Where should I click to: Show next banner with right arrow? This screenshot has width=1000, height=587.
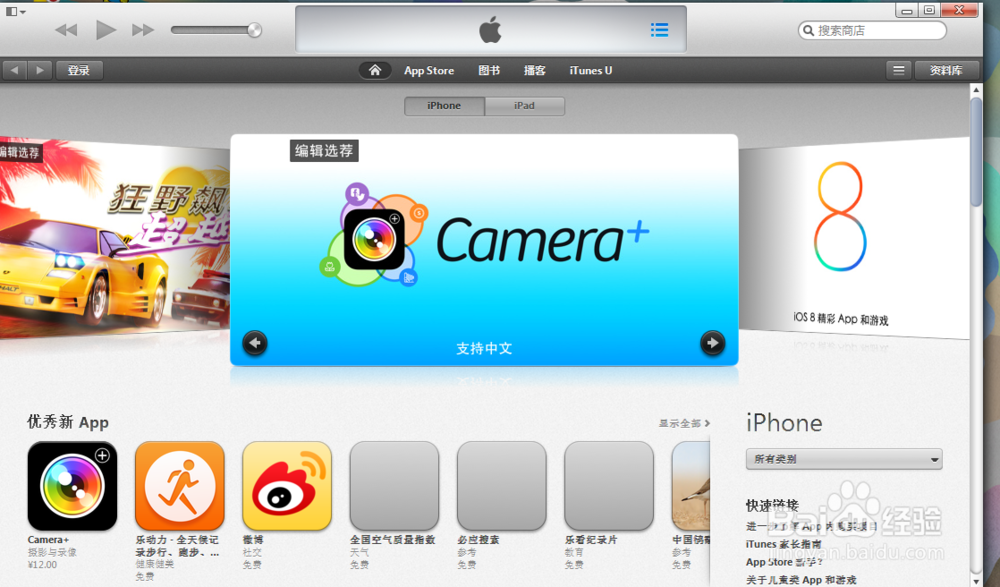pyautogui.click(x=712, y=343)
